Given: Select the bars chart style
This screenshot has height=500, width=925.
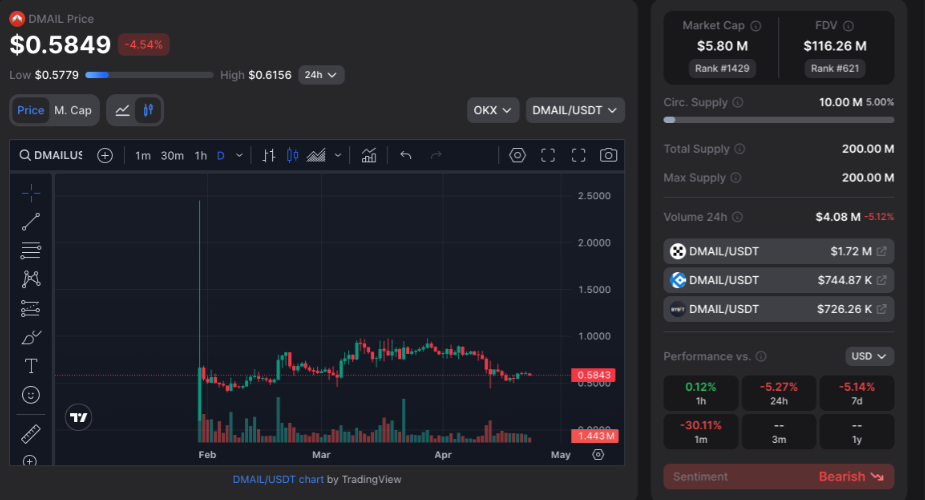Looking at the screenshot, I should click(x=269, y=156).
